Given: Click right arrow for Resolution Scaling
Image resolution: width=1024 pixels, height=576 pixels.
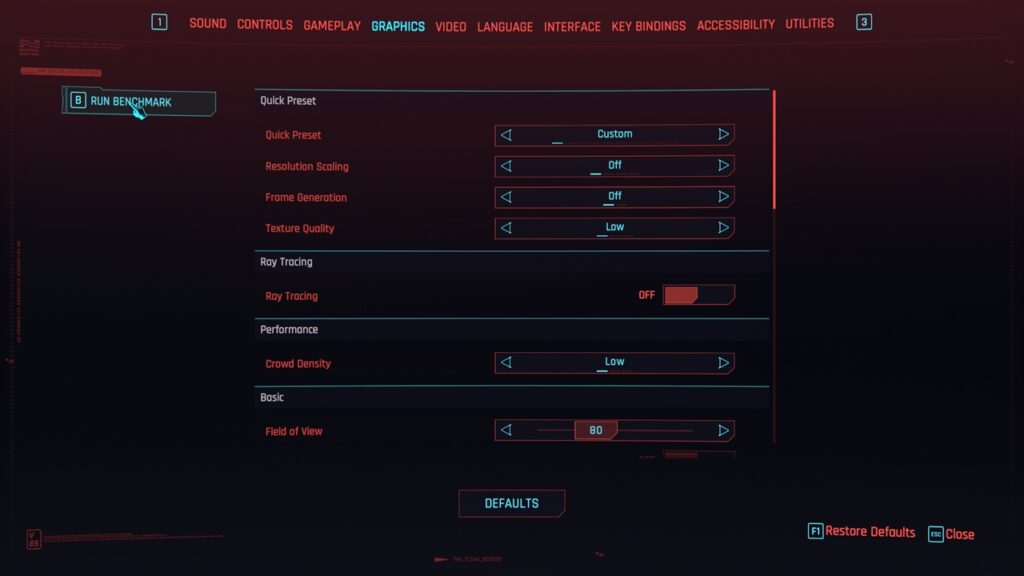Looking at the screenshot, I should pyautogui.click(x=723, y=166).
